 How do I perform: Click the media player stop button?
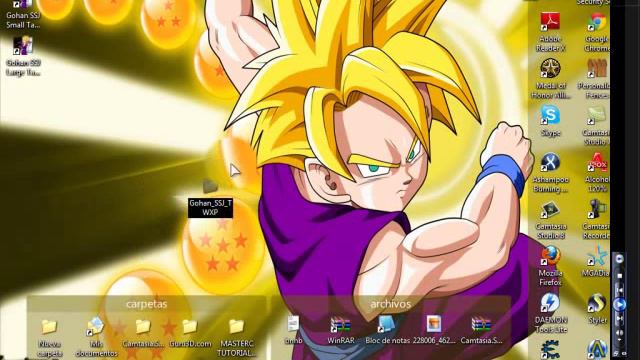click(619, 276)
